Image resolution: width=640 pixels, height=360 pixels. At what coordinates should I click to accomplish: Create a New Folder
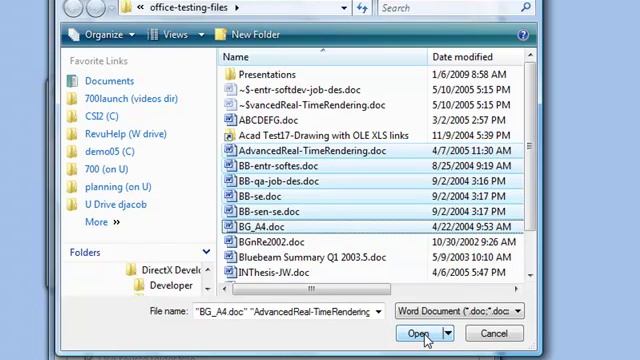click(x=247, y=35)
